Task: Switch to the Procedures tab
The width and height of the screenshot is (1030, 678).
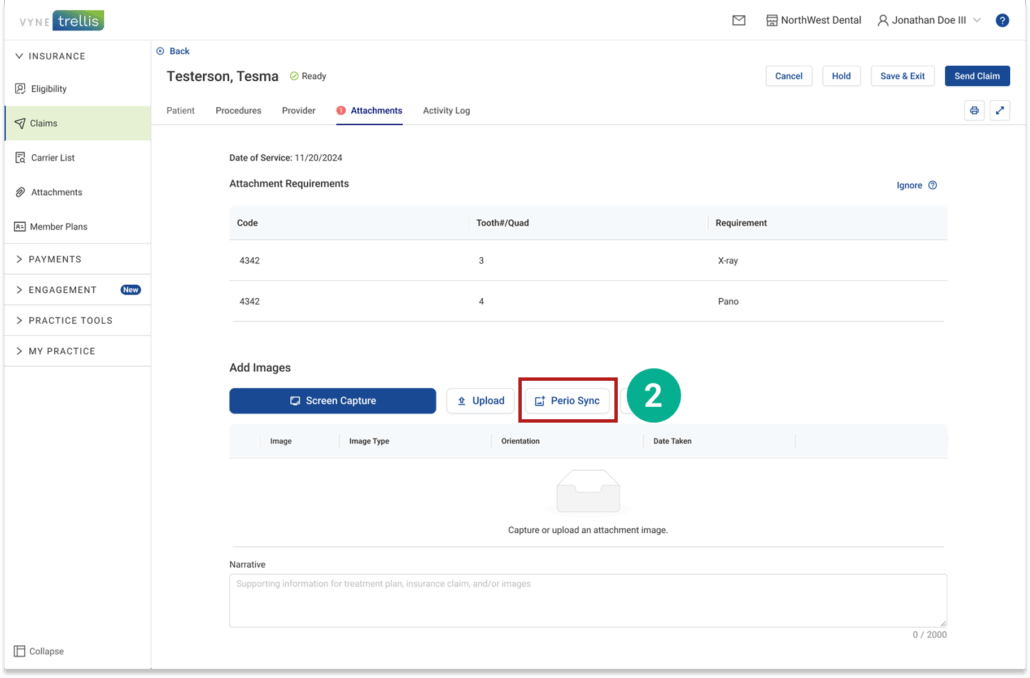Action: (x=238, y=111)
